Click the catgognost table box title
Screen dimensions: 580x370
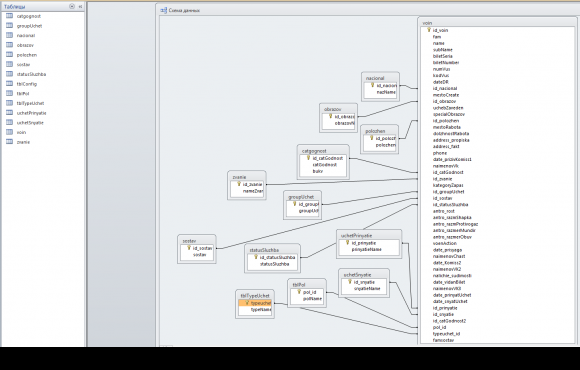point(314,151)
